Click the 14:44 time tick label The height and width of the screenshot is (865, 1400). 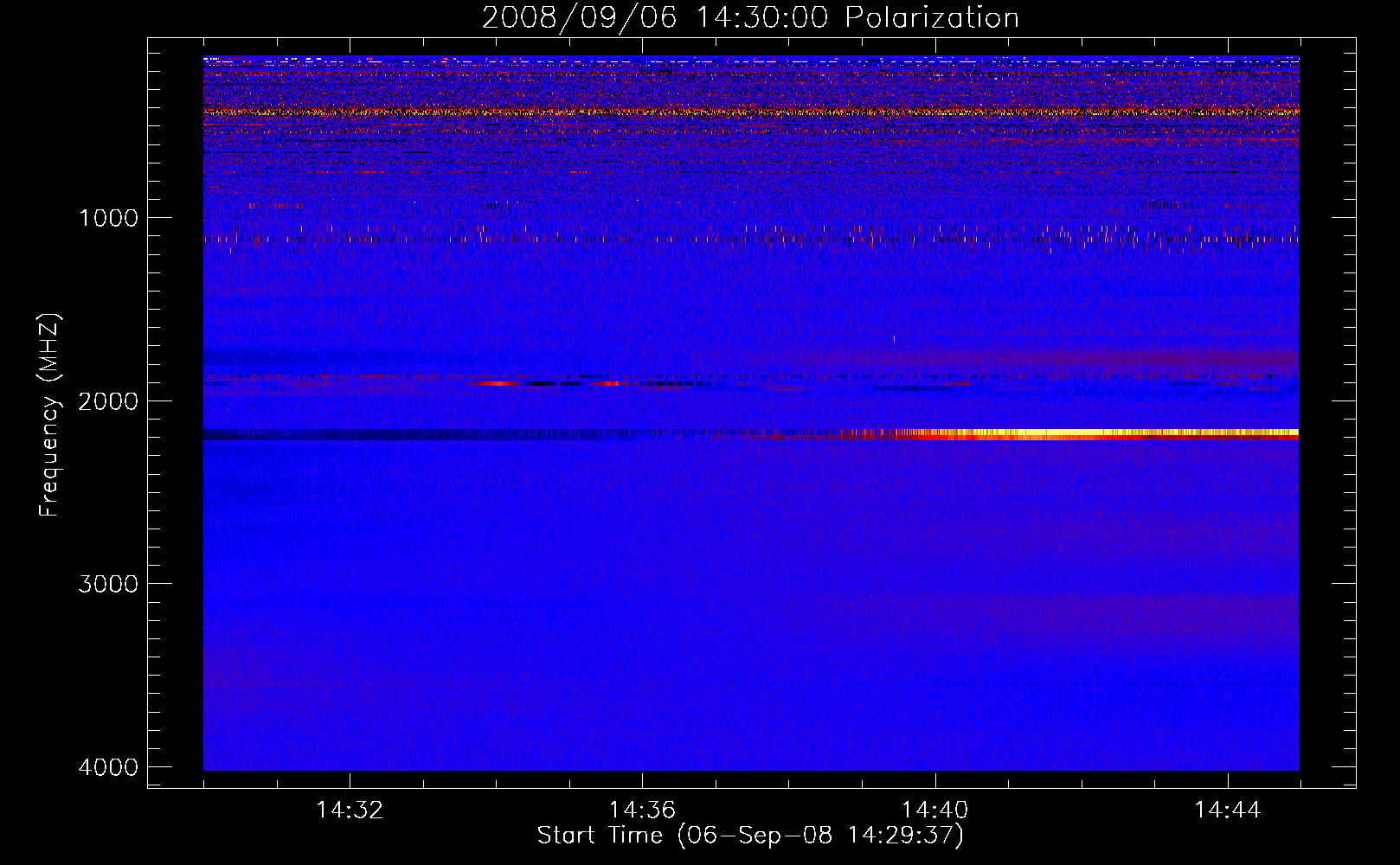click(x=1228, y=811)
